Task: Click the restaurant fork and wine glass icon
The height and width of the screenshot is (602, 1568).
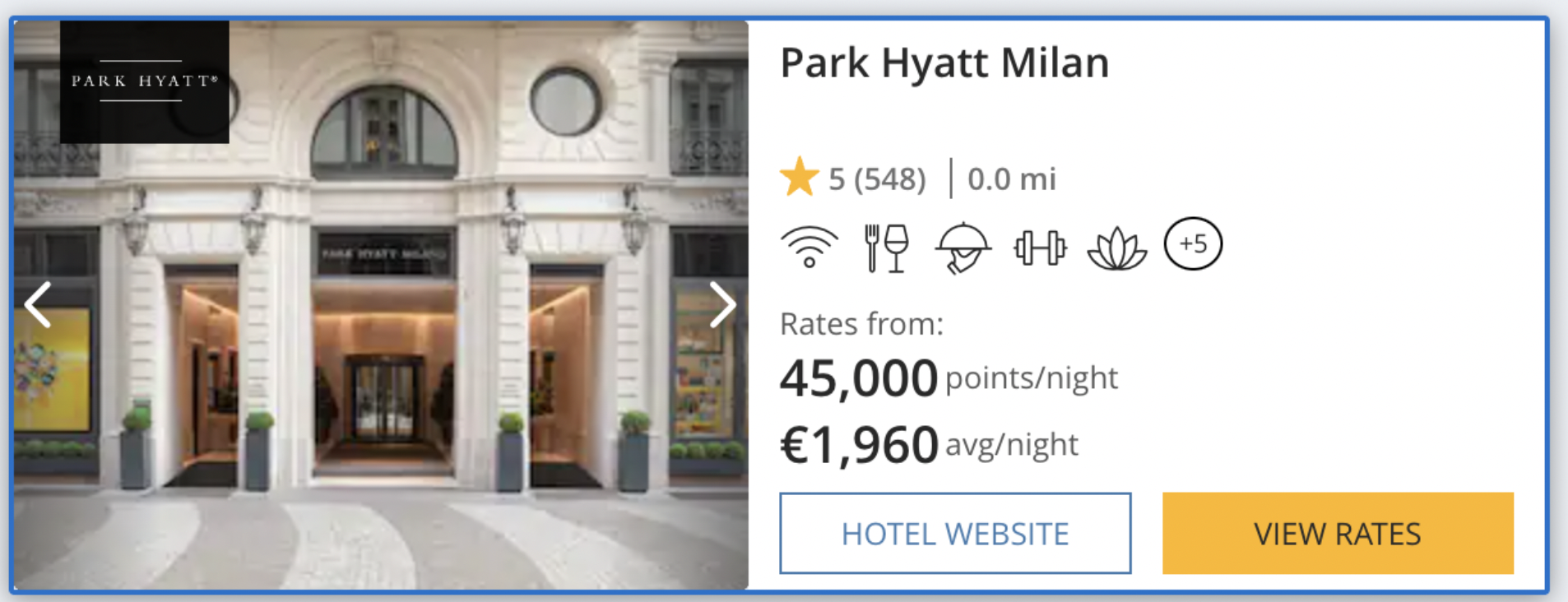Action: (887, 248)
